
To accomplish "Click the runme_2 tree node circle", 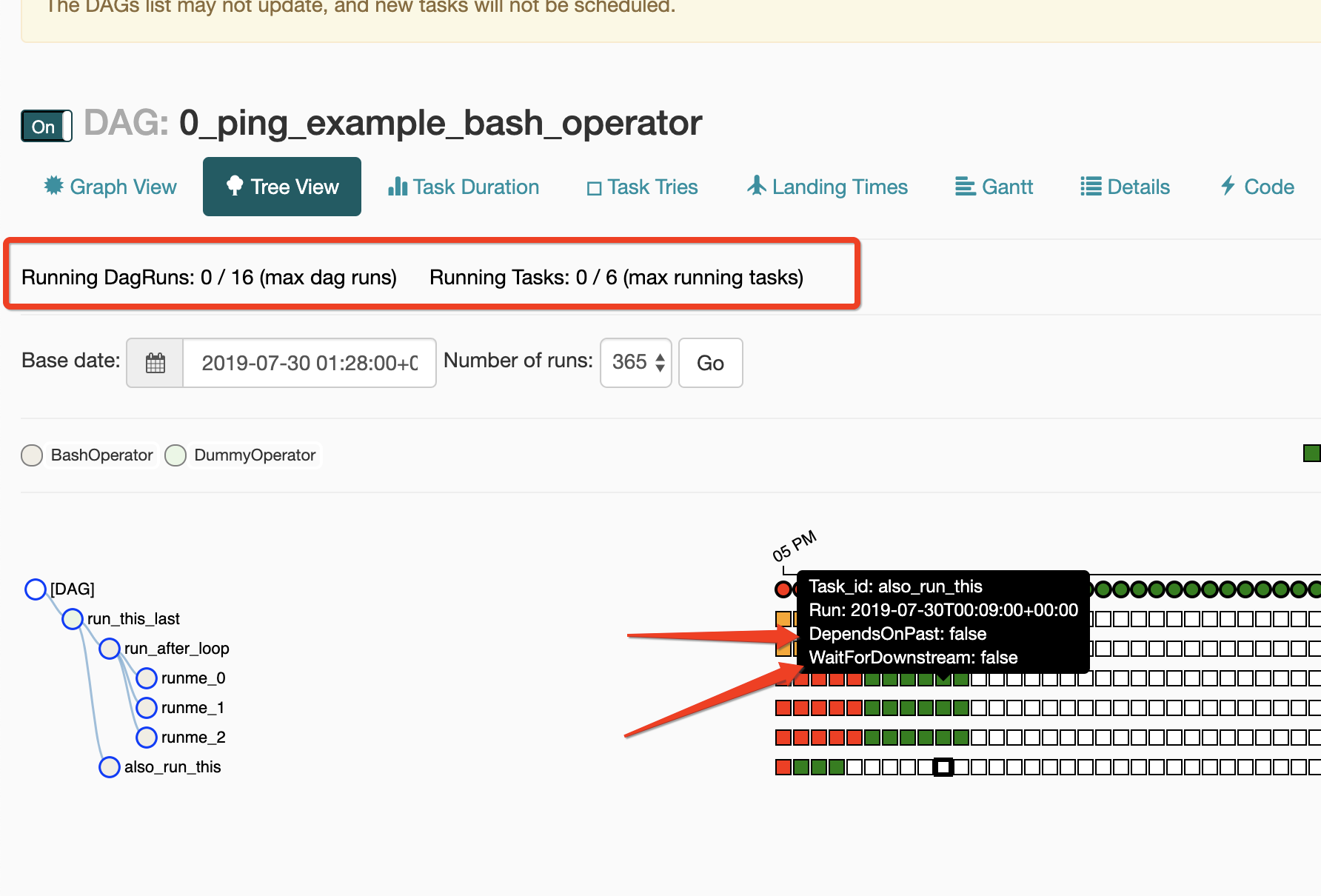I will (147, 738).
